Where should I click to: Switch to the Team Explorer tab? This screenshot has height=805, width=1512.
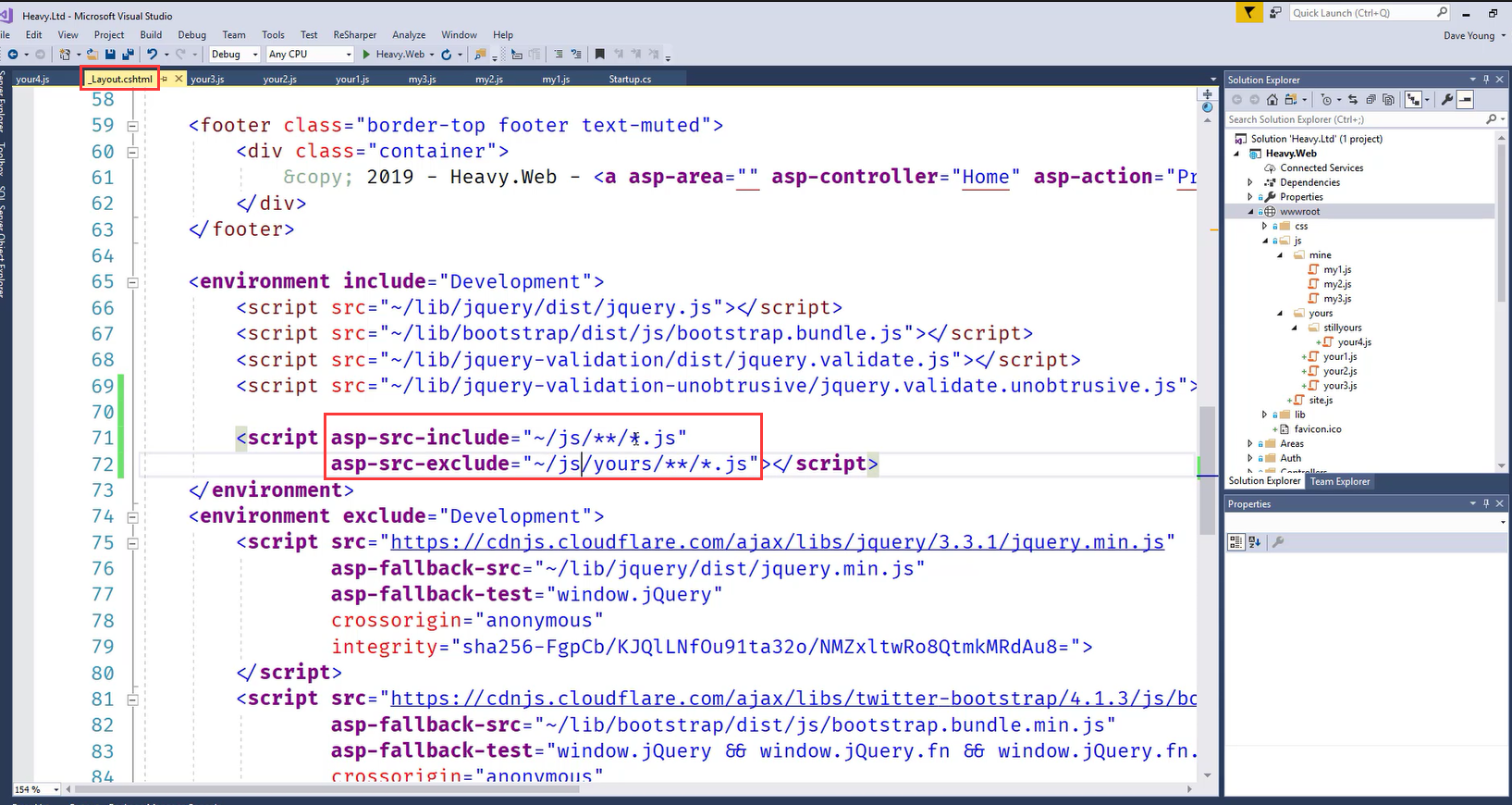[1340, 481]
